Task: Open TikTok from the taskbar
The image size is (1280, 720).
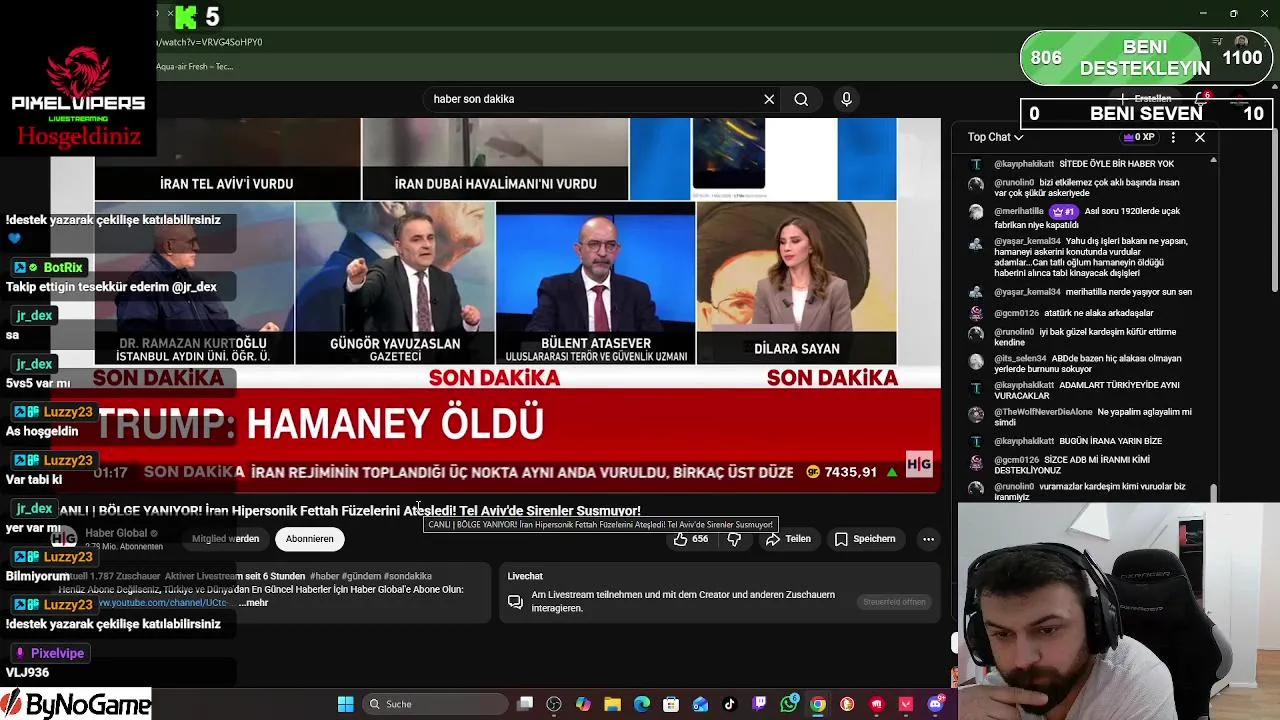Action: [x=730, y=704]
